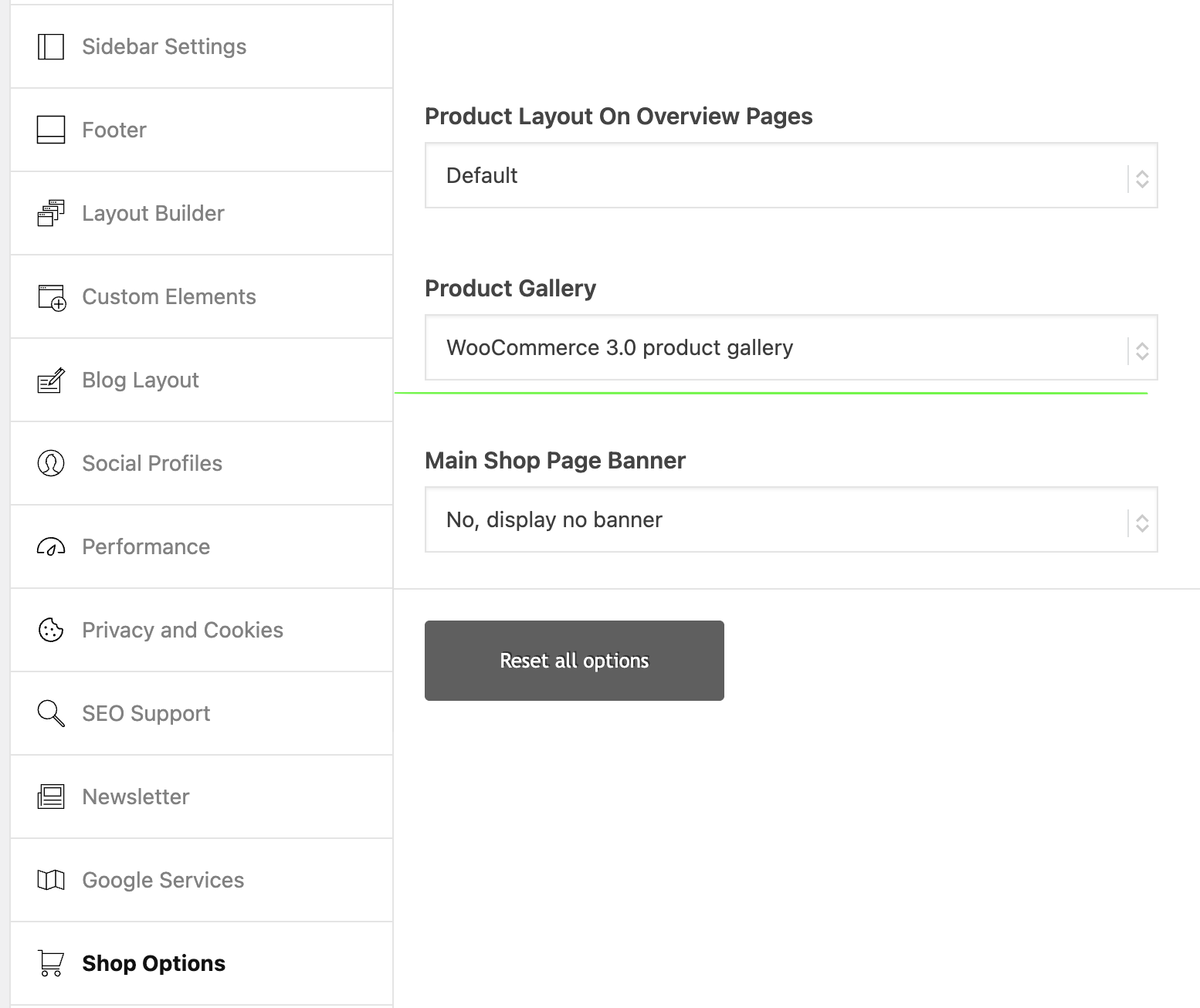Click the Google Services map icon

pyautogui.click(x=51, y=880)
